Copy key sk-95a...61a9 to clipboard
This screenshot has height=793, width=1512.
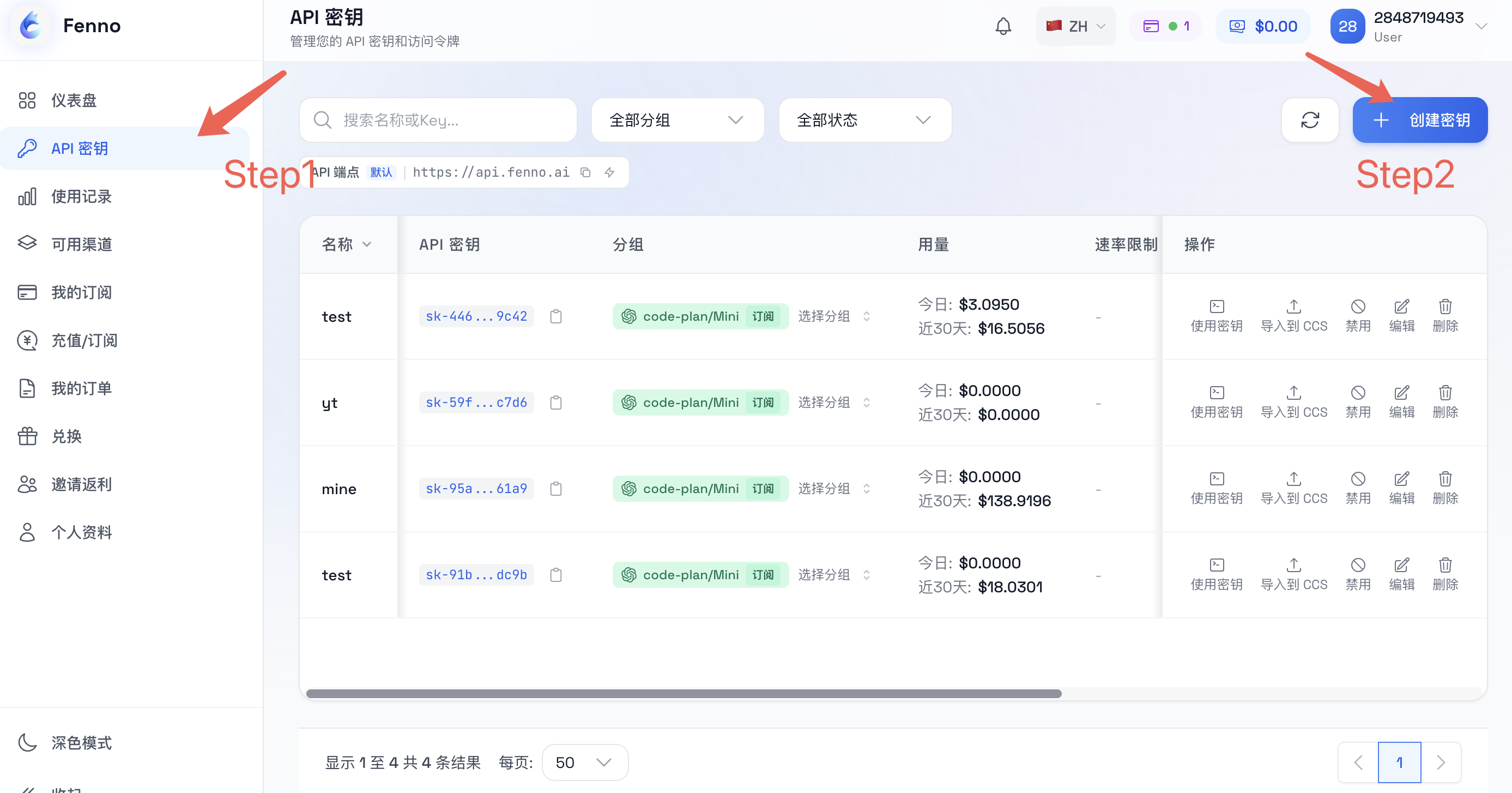click(x=556, y=489)
